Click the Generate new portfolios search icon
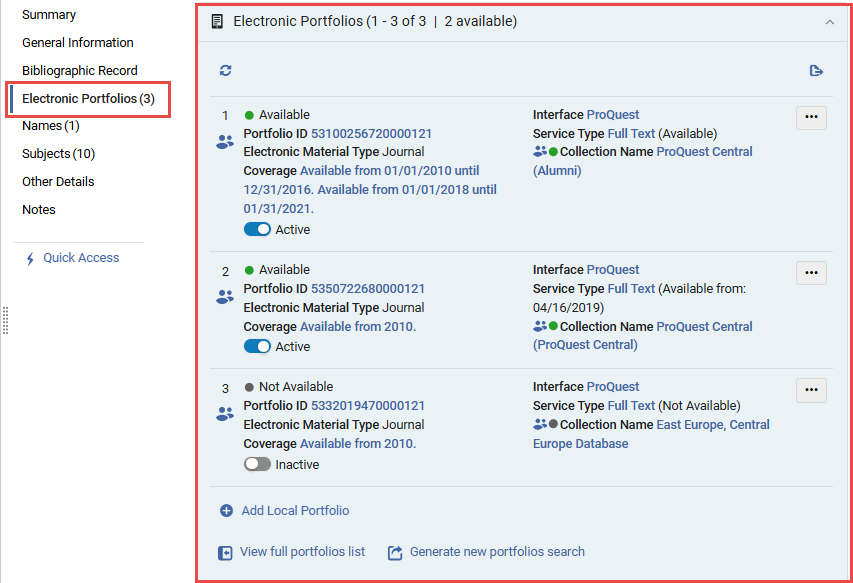853x583 pixels. [x=395, y=552]
